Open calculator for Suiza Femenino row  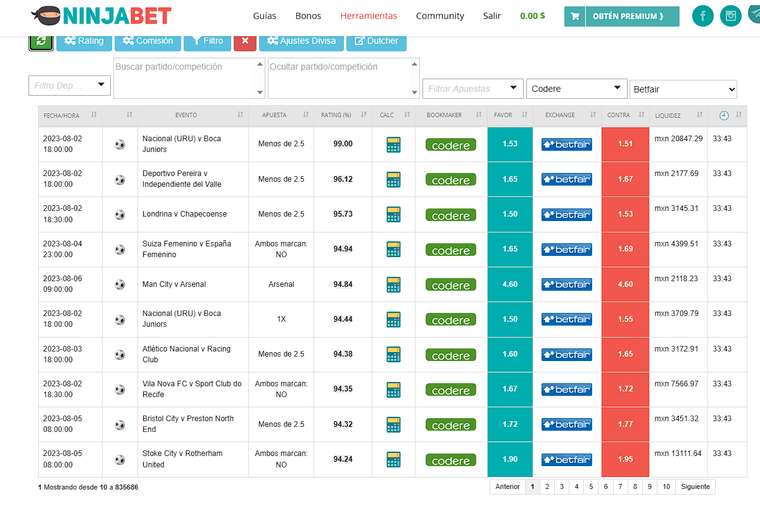pos(393,249)
